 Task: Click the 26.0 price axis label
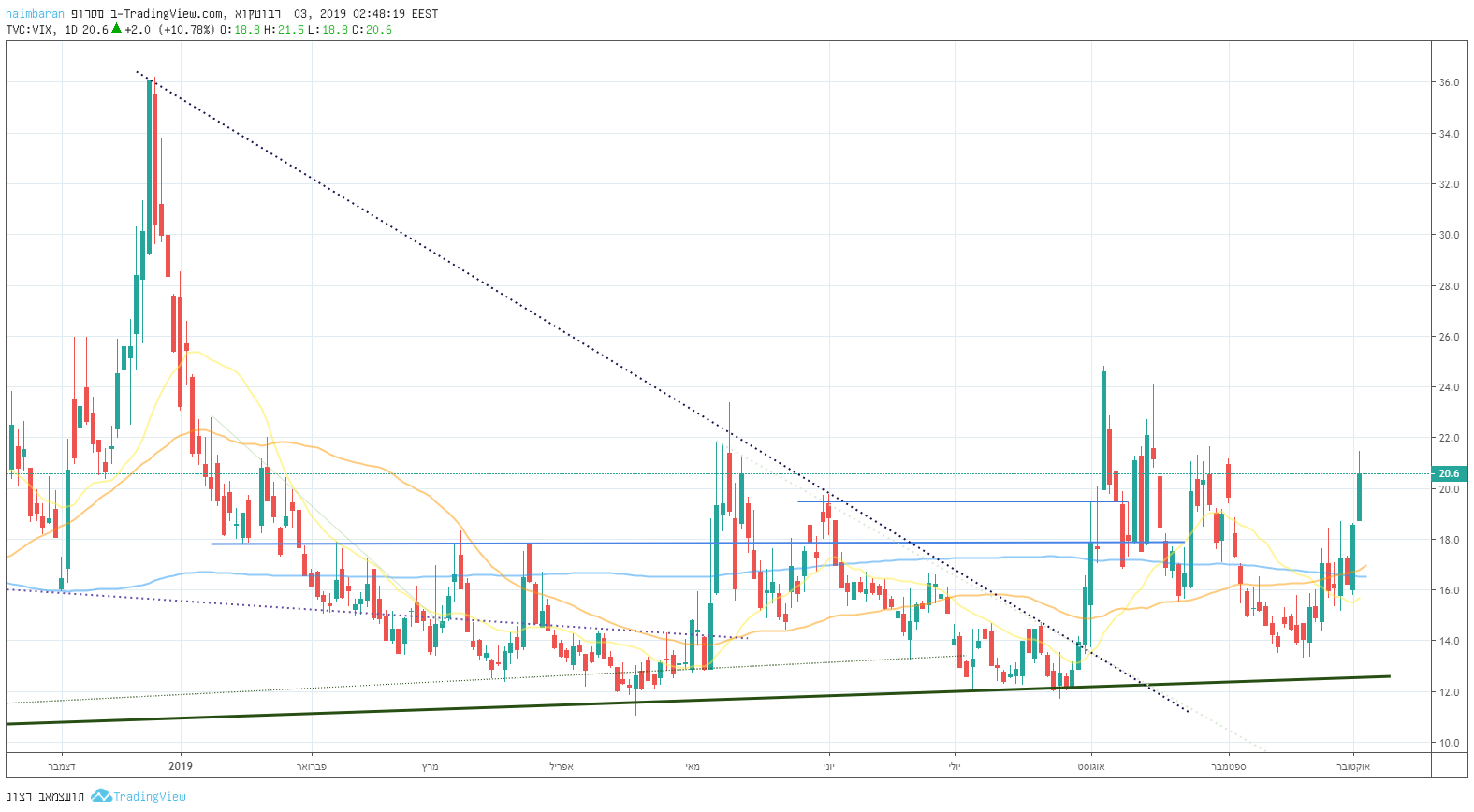coord(1449,337)
